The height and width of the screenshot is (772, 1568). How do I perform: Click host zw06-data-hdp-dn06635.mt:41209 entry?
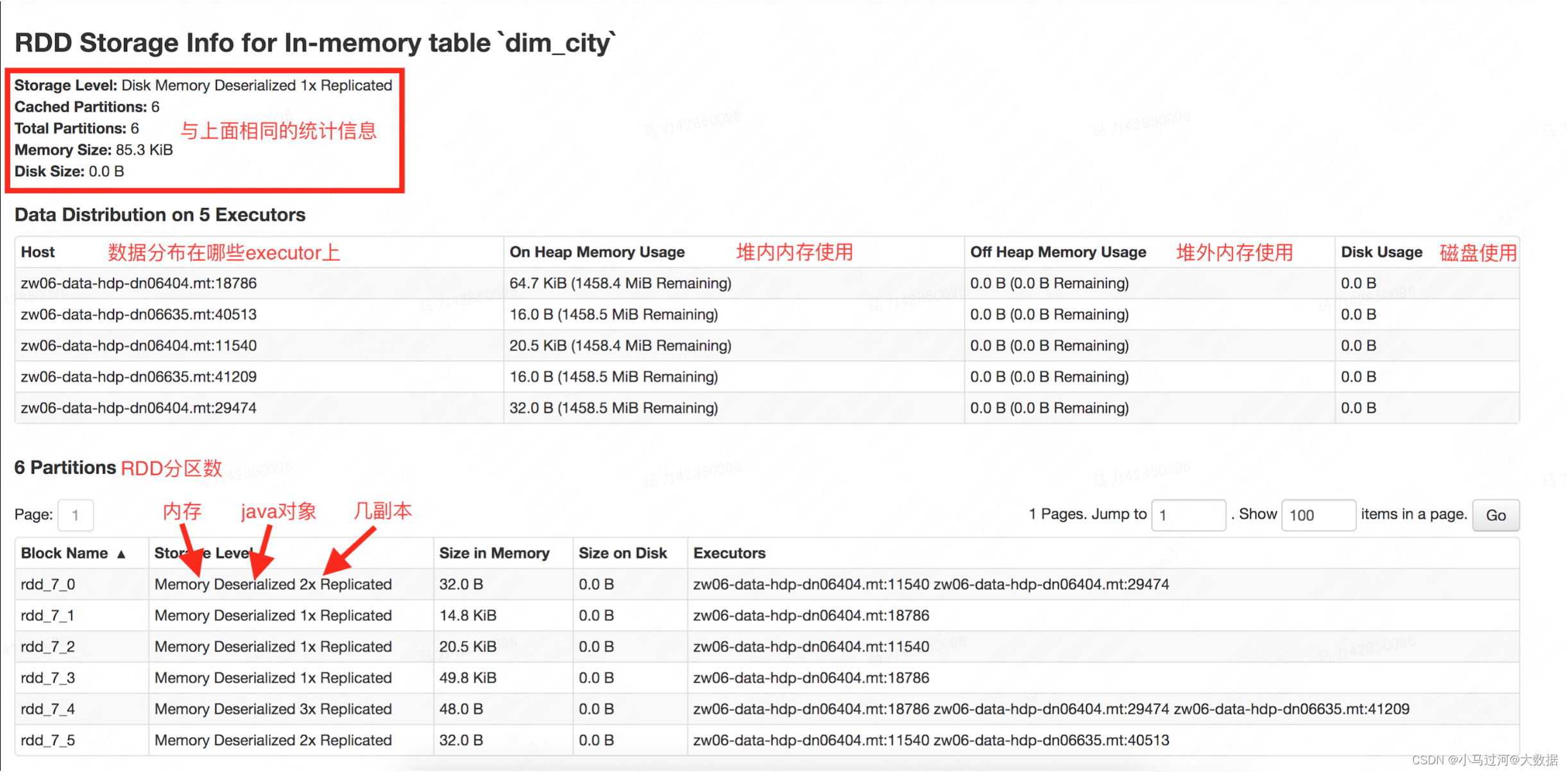click(139, 377)
